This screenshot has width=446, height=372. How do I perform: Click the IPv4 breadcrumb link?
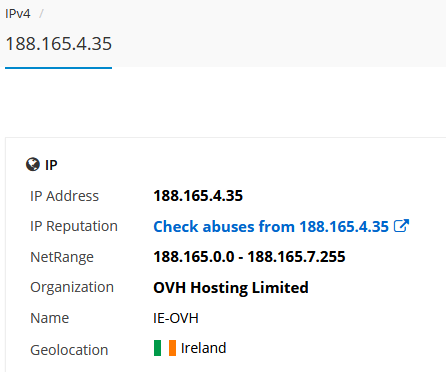pos(18,14)
